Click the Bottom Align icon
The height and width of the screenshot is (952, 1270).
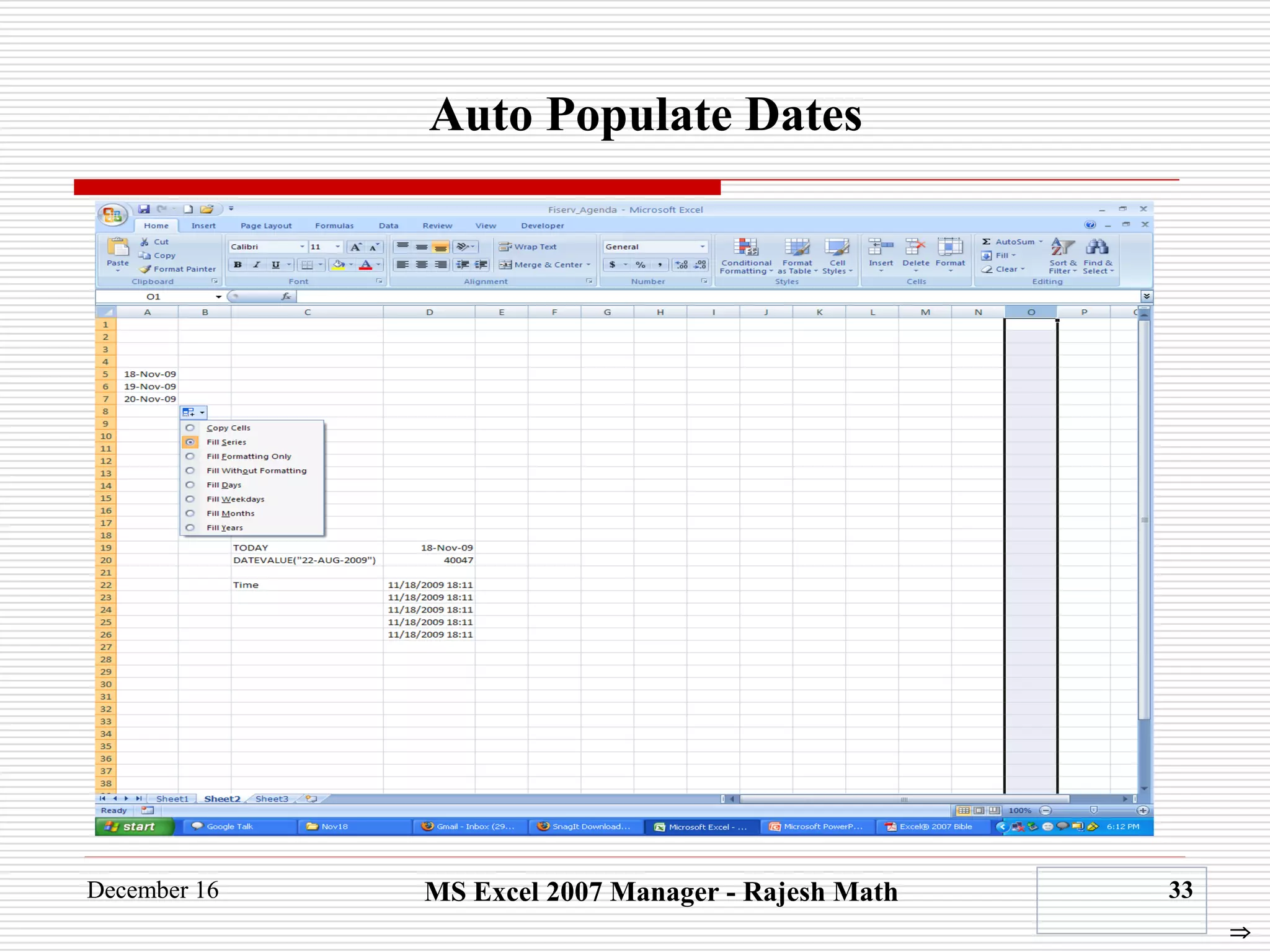pyautogui.click(x=440, y=247)
